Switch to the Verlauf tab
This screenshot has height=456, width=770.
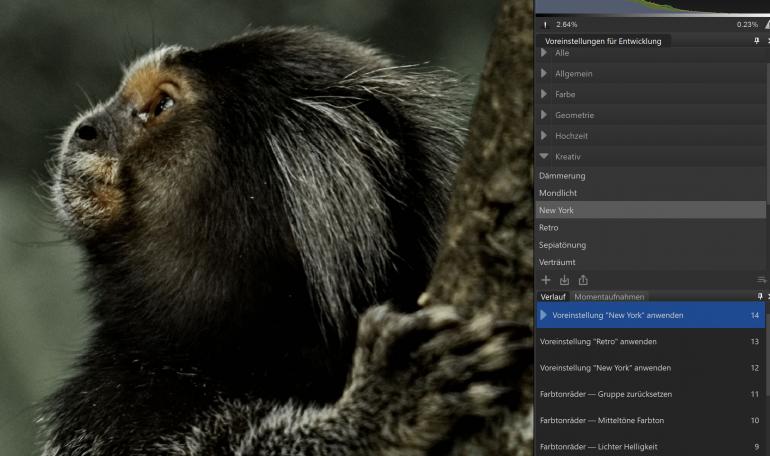(x=553, y=296)
